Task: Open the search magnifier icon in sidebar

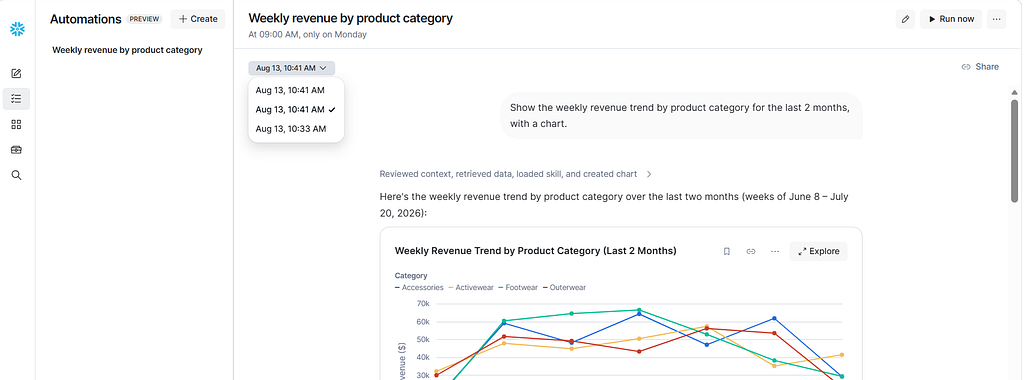Action: pos(17,175)
